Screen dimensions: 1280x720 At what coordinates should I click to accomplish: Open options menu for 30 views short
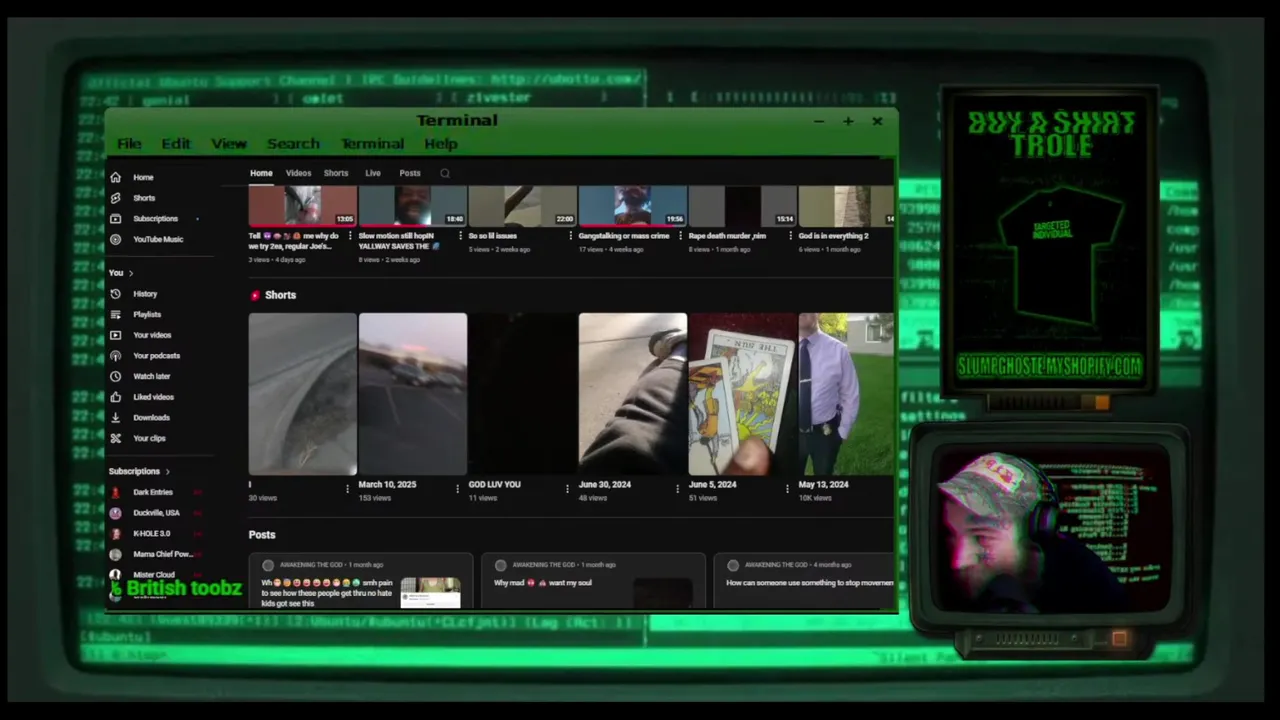click(347, 489)
